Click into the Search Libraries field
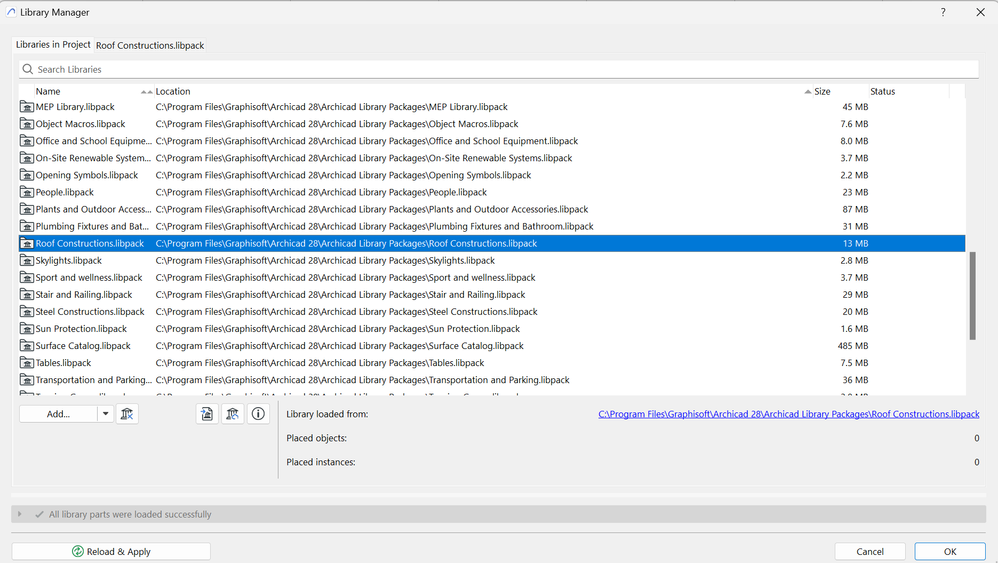Viewport: 998px width, 563px height. pyautogui.click(x=499, y=69)
